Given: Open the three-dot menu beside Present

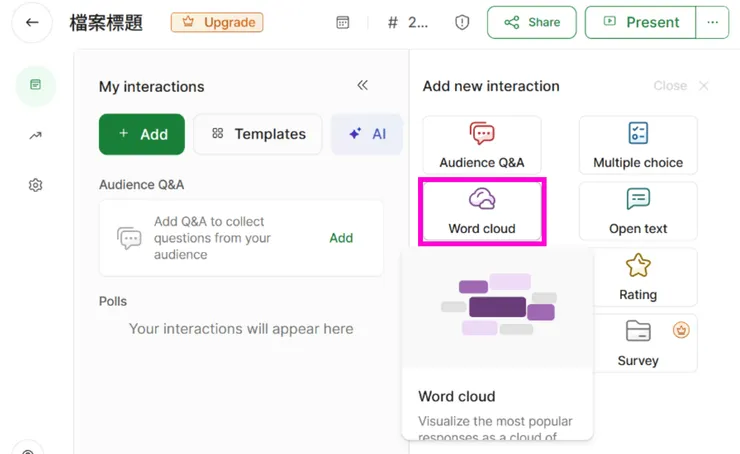Looking at the screenshot, I should tap(712, 22).
